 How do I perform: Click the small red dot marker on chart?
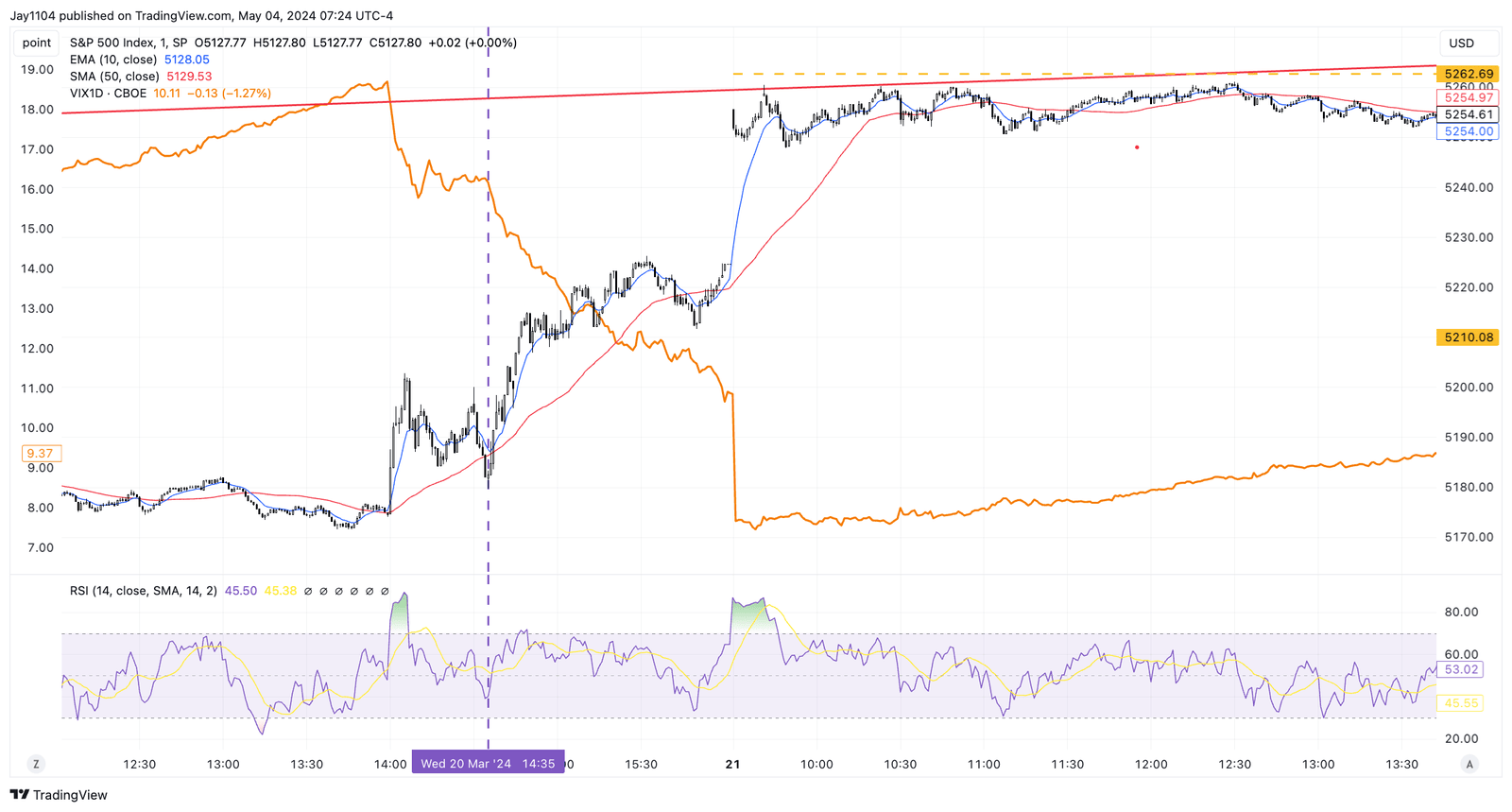[x=1137, y=147]
